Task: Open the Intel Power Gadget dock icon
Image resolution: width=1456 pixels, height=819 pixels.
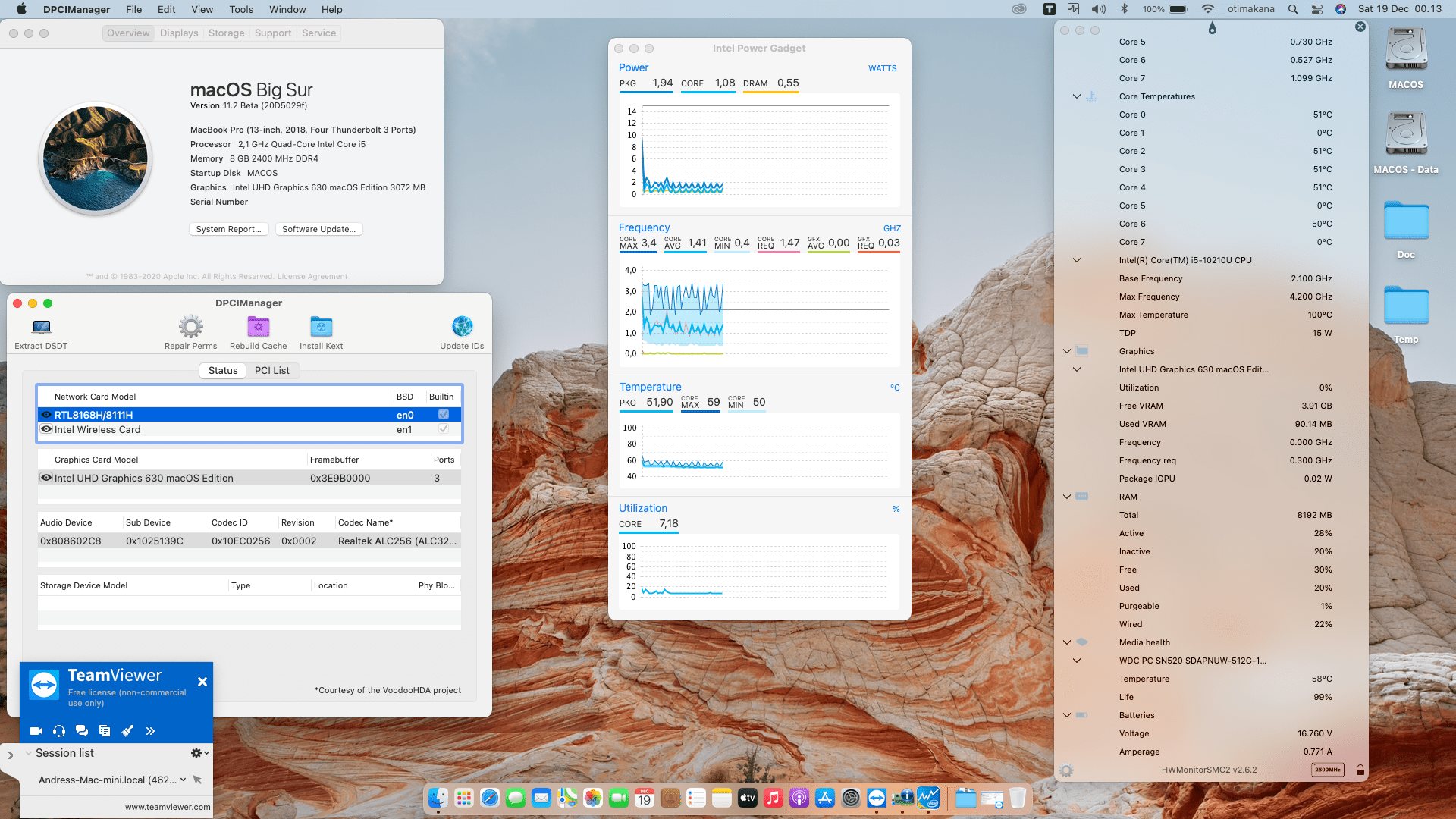Action: pyautogui.click(x=928, y=798)
